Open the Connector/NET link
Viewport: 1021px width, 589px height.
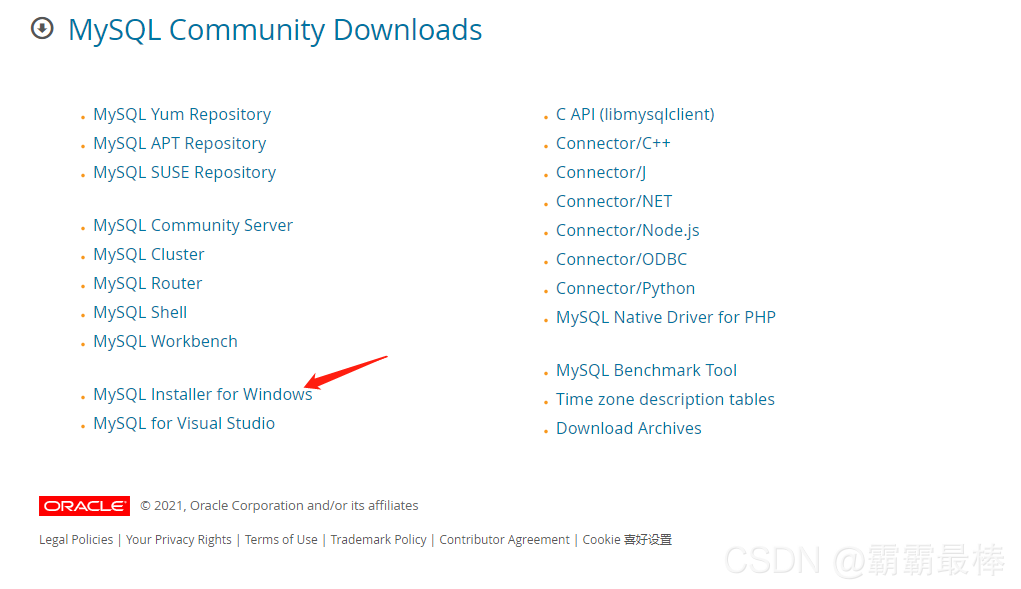(614, 201)
